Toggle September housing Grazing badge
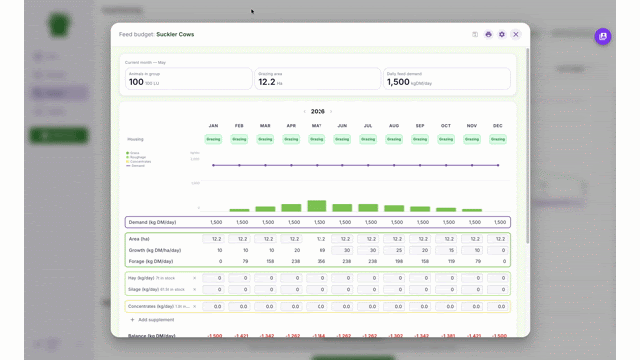The image size is (640, 360). 420,139
